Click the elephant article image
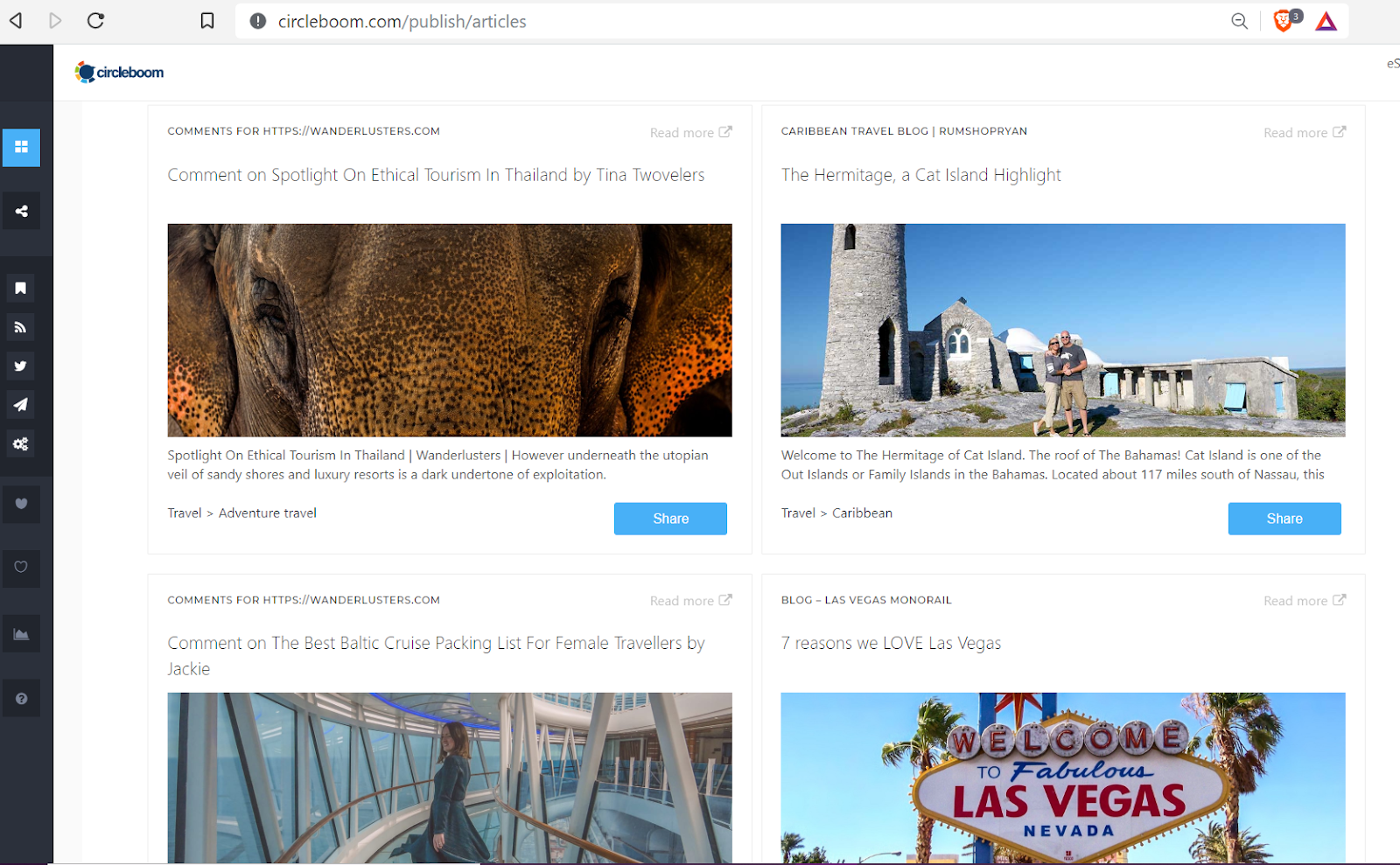Screen dimensions: 1400x865 tap(450, 331)
